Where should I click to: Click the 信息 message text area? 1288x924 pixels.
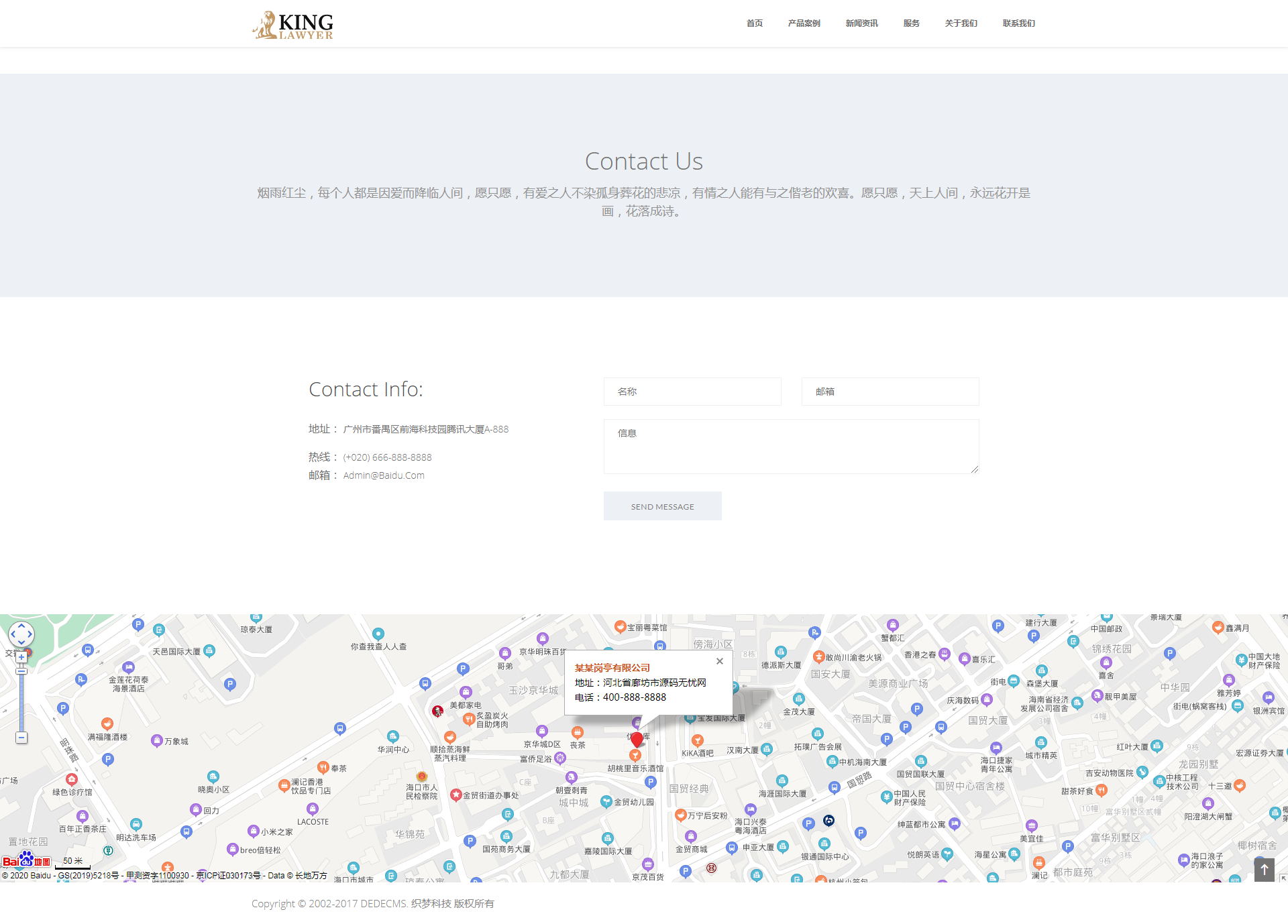coord(791,447)
